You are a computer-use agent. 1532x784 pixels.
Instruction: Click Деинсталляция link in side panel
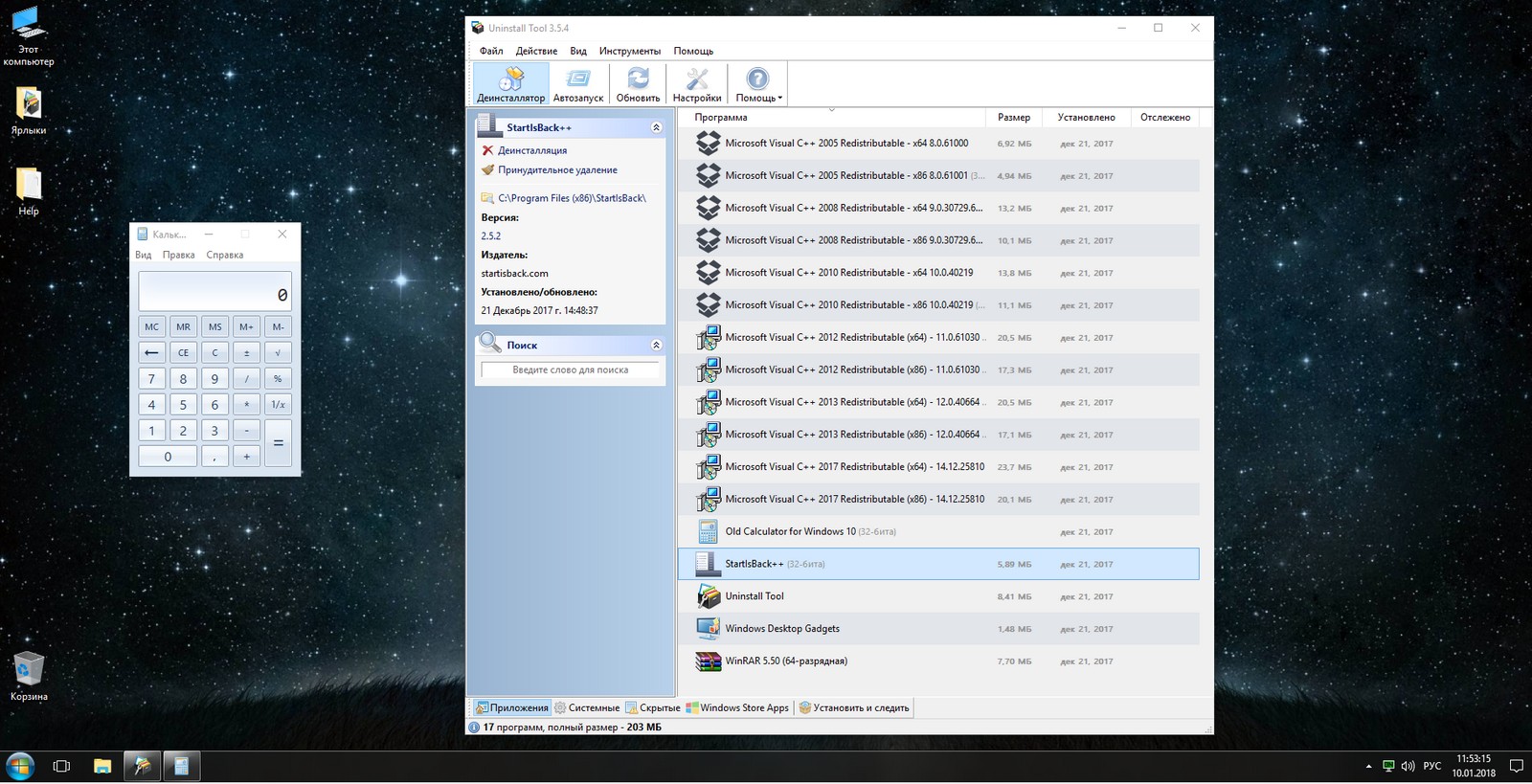tap(532, 150)
